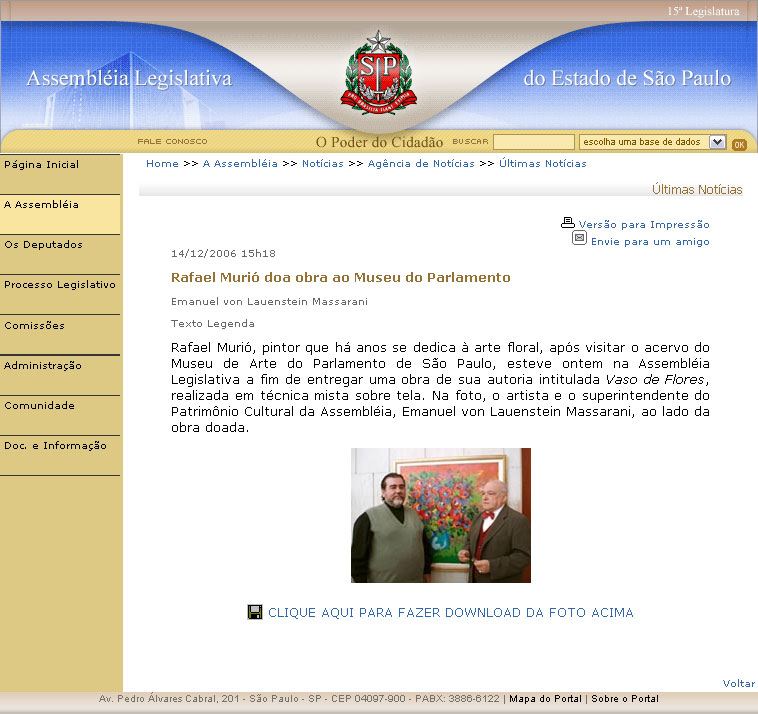Open Versão para Impressão link
This screenshot has height=714, width=758.
tap(644, 224)
